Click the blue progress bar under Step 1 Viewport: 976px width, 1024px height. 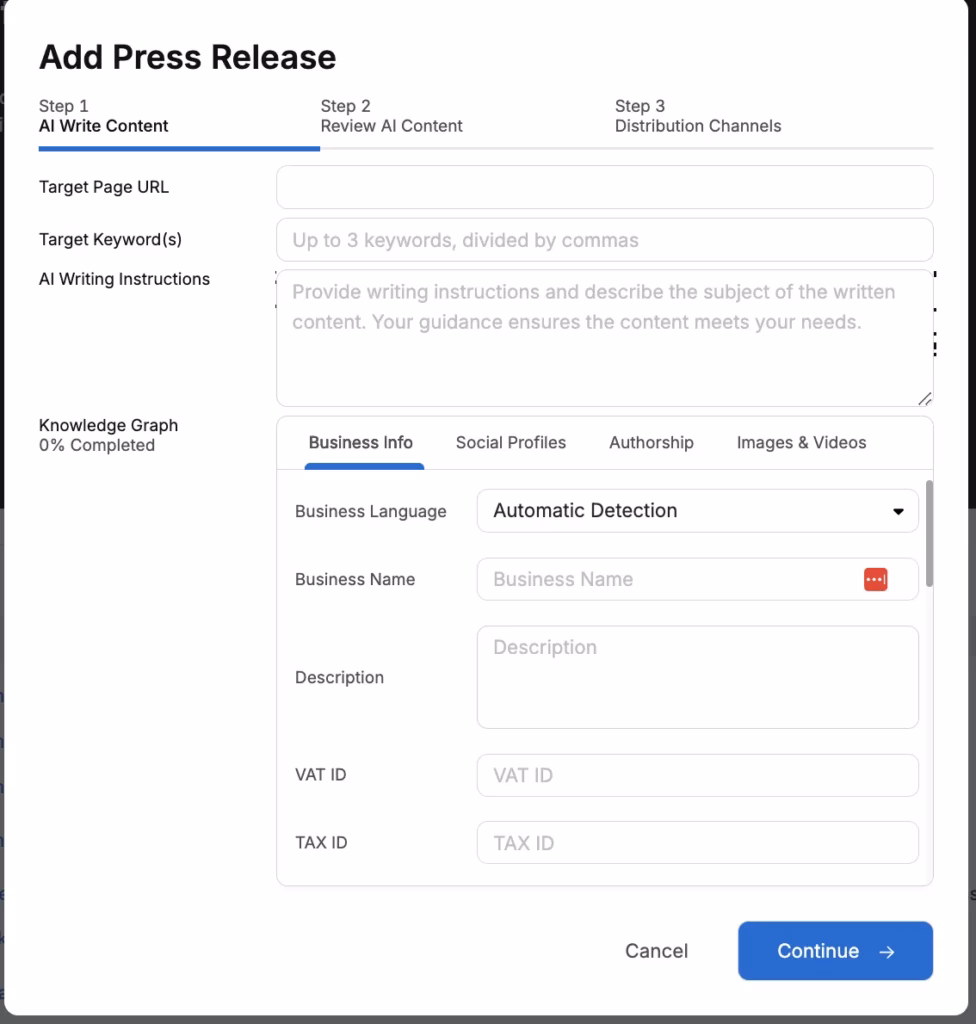click(x=179, y=148)
